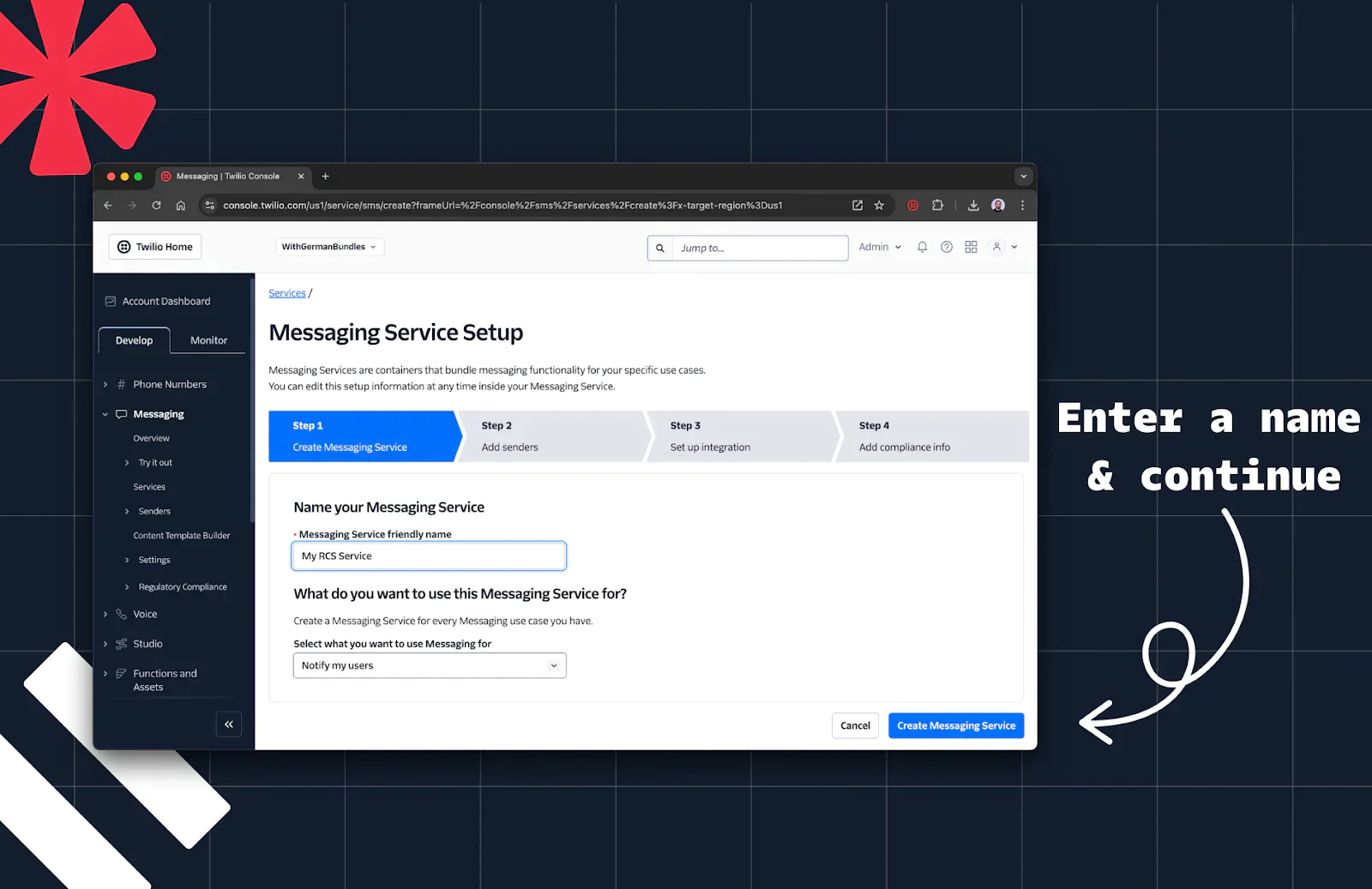Expand the Functions and Assets section
Image resolution: width=1372 pixels, height=889 pixels.
[x=105, y=674]
